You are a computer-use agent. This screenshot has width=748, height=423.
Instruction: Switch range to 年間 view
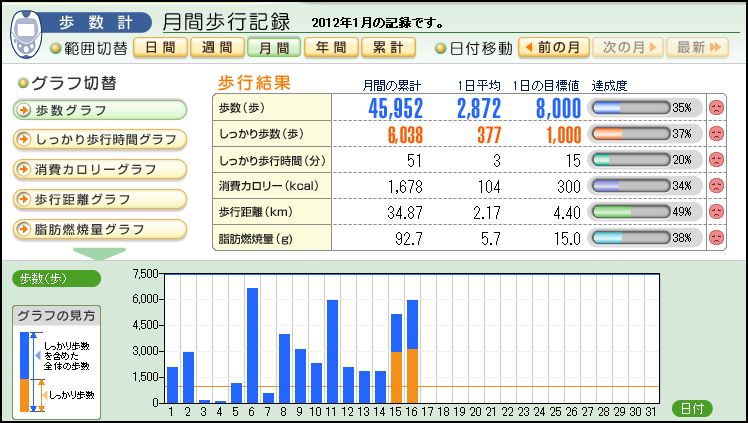(331, 48)
